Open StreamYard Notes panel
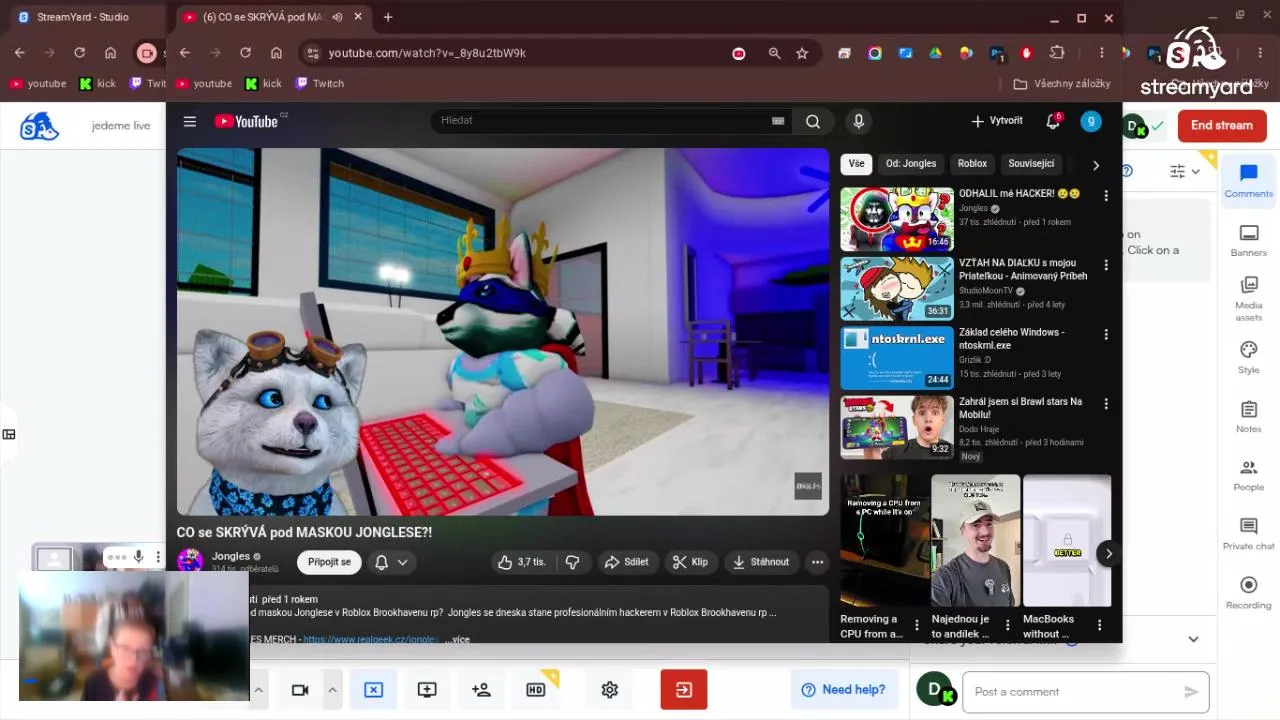 pos(1248,416)
